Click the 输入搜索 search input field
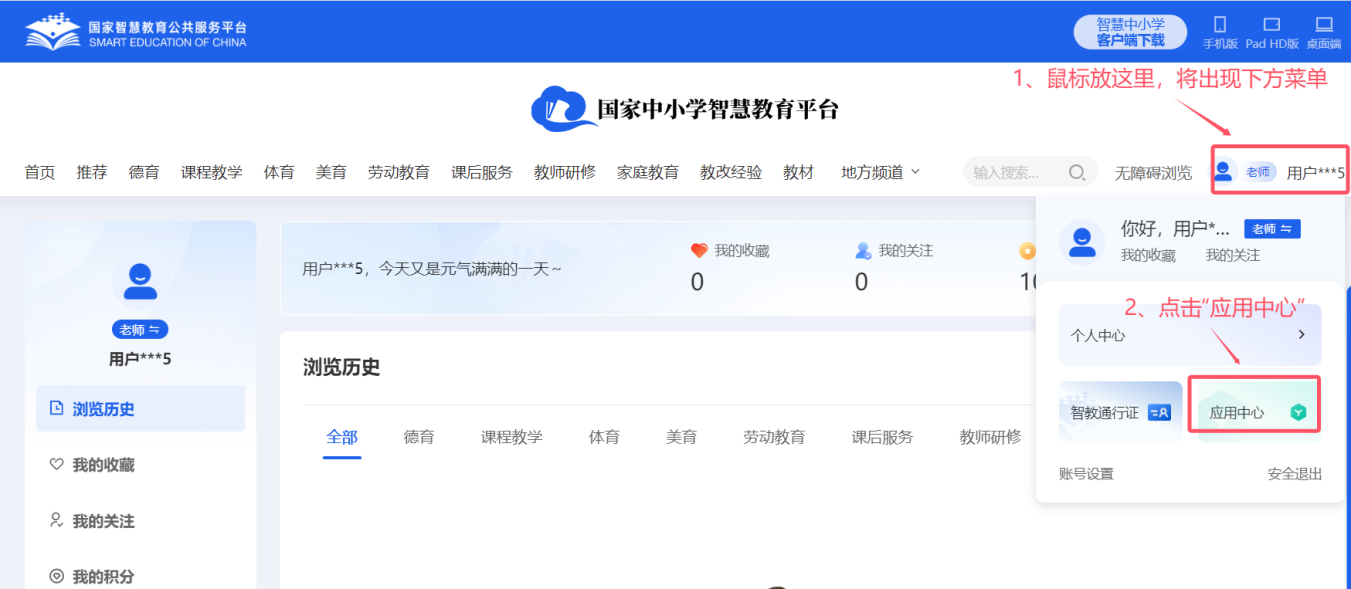 [1012, 172]
